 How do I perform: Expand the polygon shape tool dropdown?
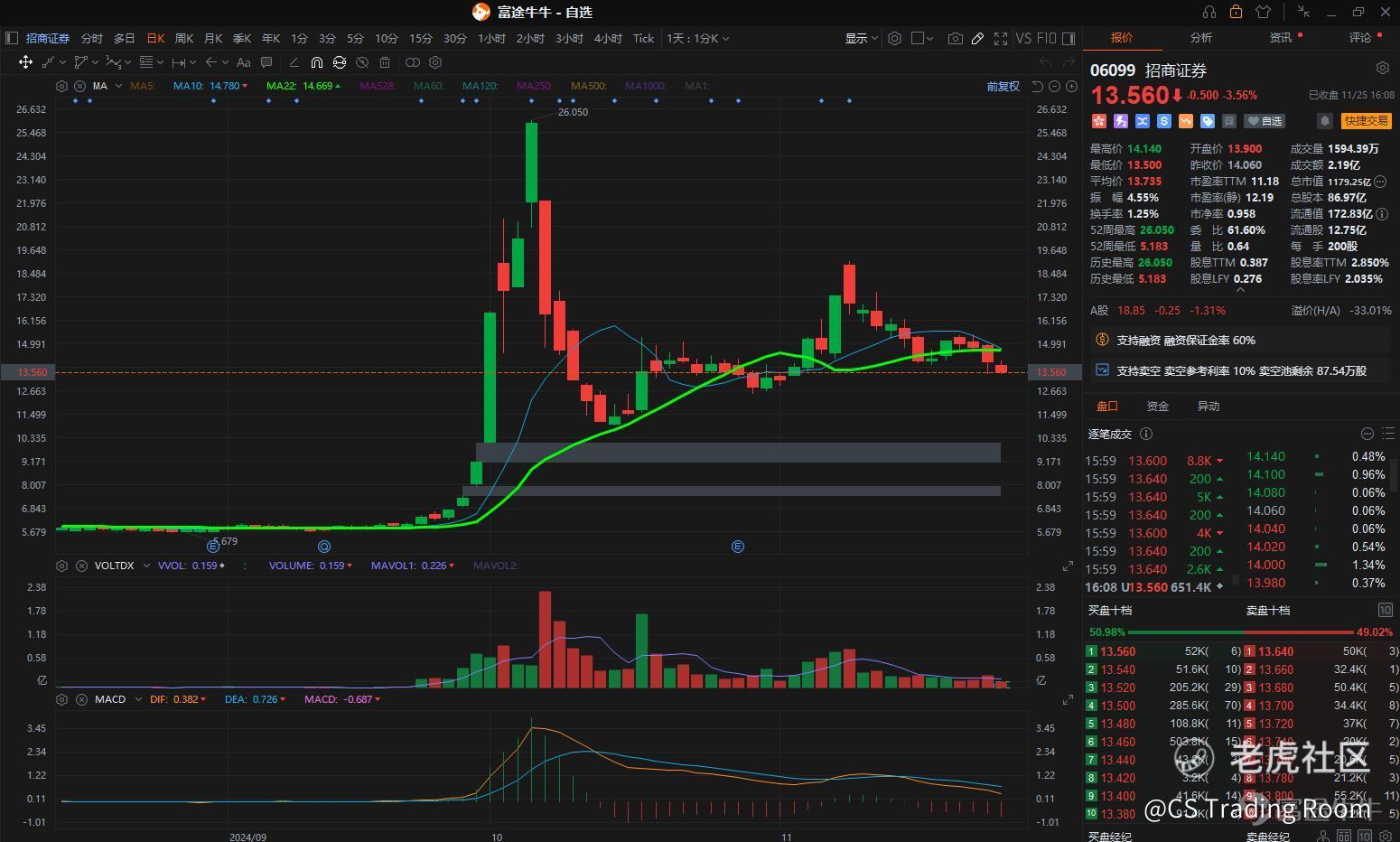(x=95, y=62)
